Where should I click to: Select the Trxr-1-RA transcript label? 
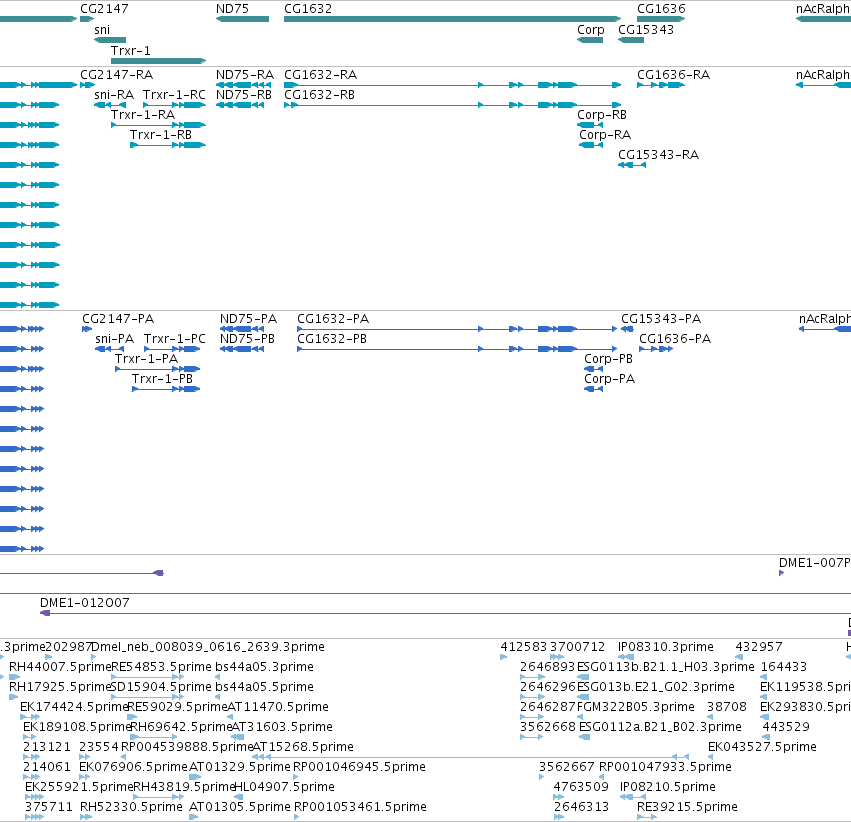143,115
